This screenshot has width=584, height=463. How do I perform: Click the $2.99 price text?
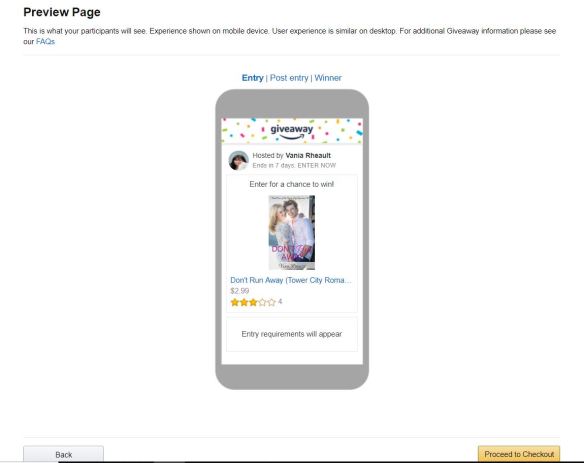click(x=239, y=291)
